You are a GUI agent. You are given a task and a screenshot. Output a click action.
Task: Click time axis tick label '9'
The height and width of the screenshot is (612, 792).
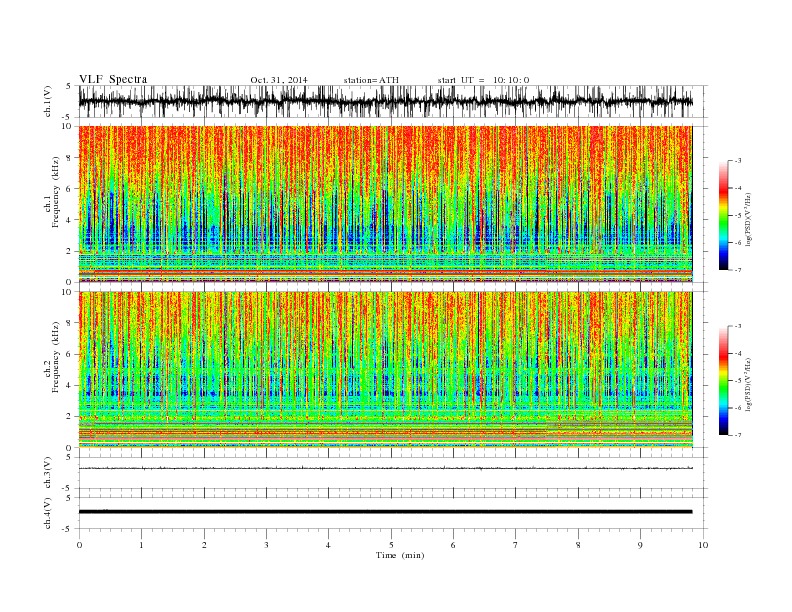pos(640,545)
